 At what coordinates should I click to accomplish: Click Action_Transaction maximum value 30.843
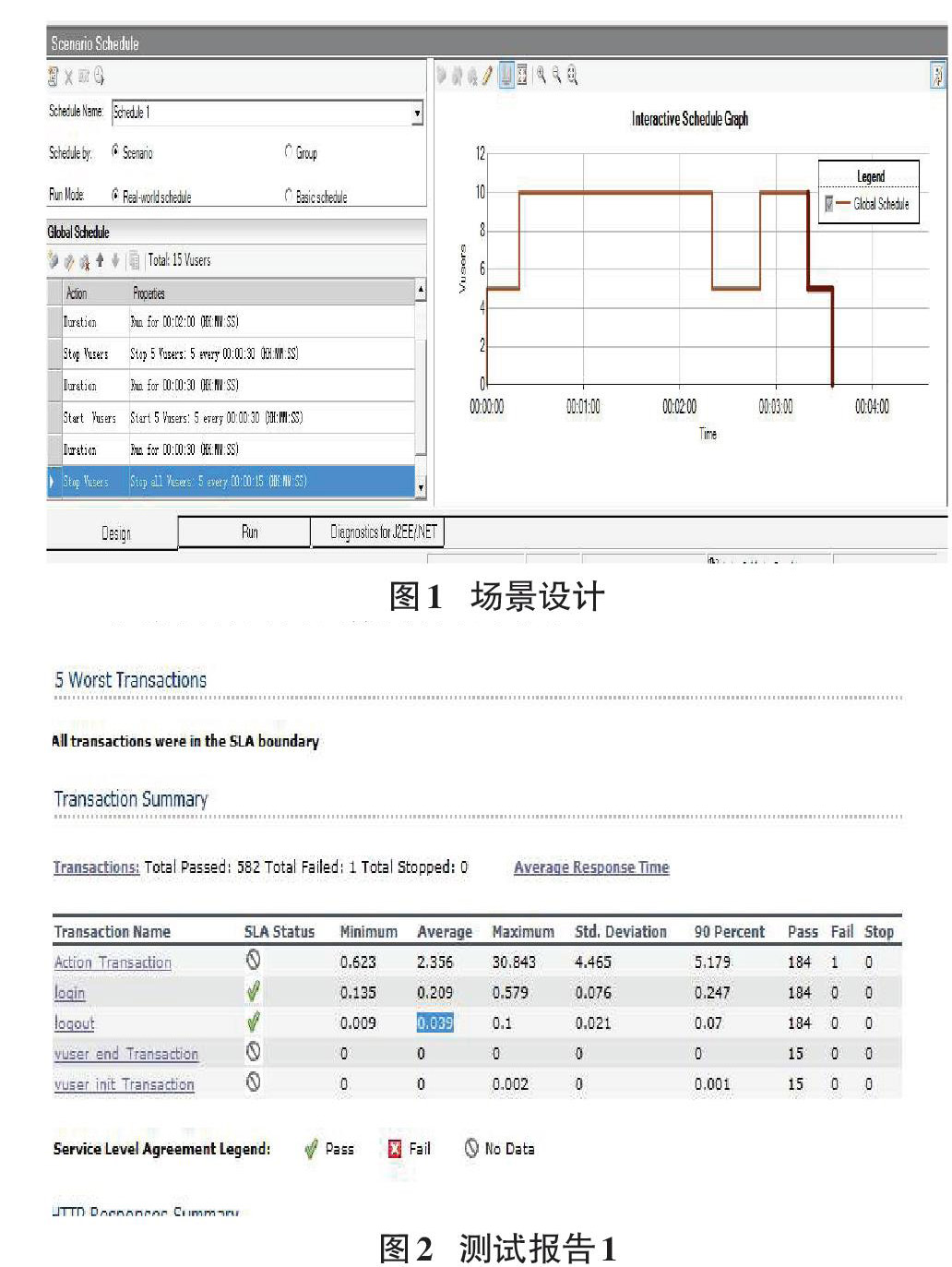tap(514, 962)
